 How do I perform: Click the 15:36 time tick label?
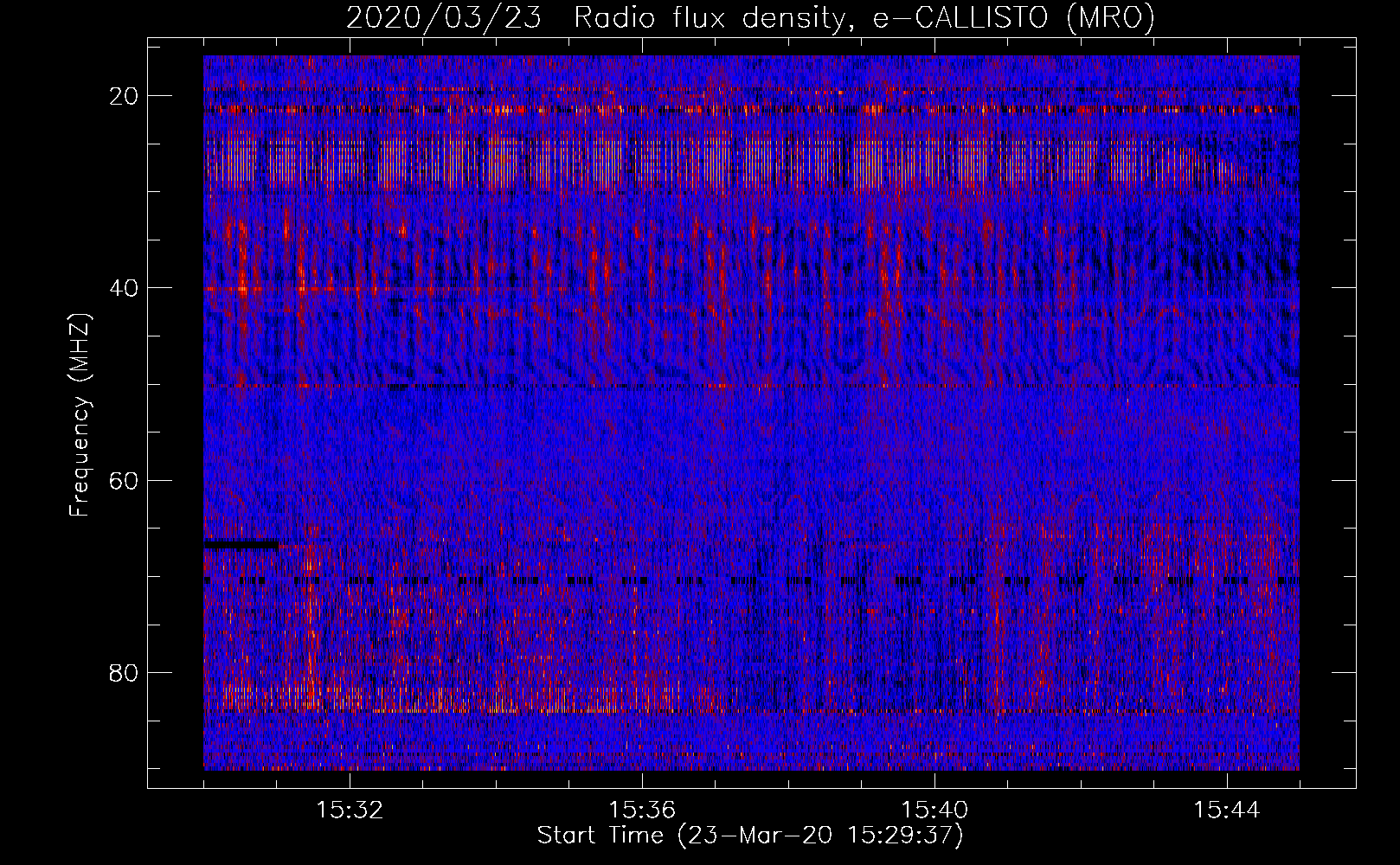click(642, 811)
